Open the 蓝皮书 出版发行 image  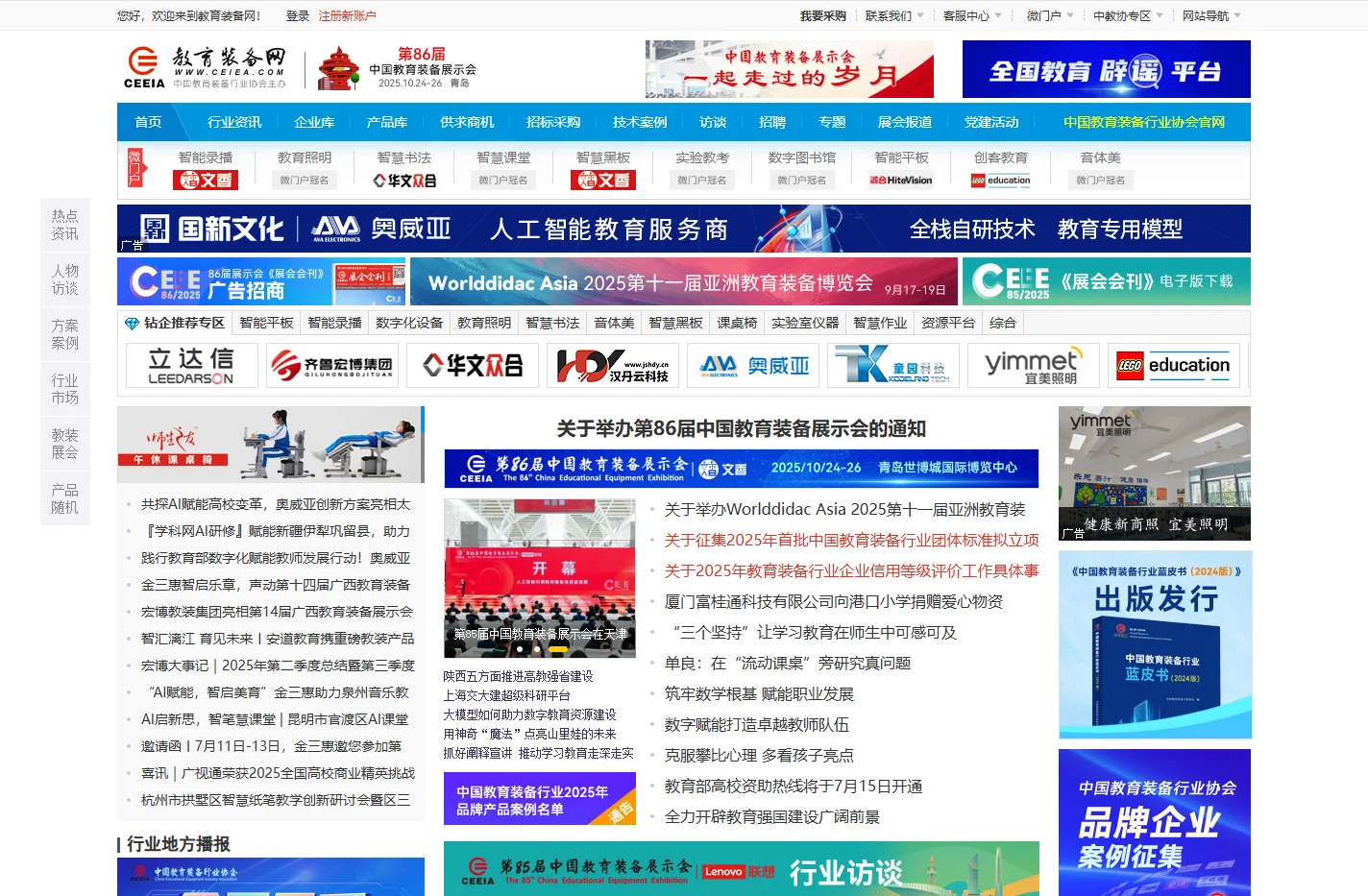coord(1156,644)
